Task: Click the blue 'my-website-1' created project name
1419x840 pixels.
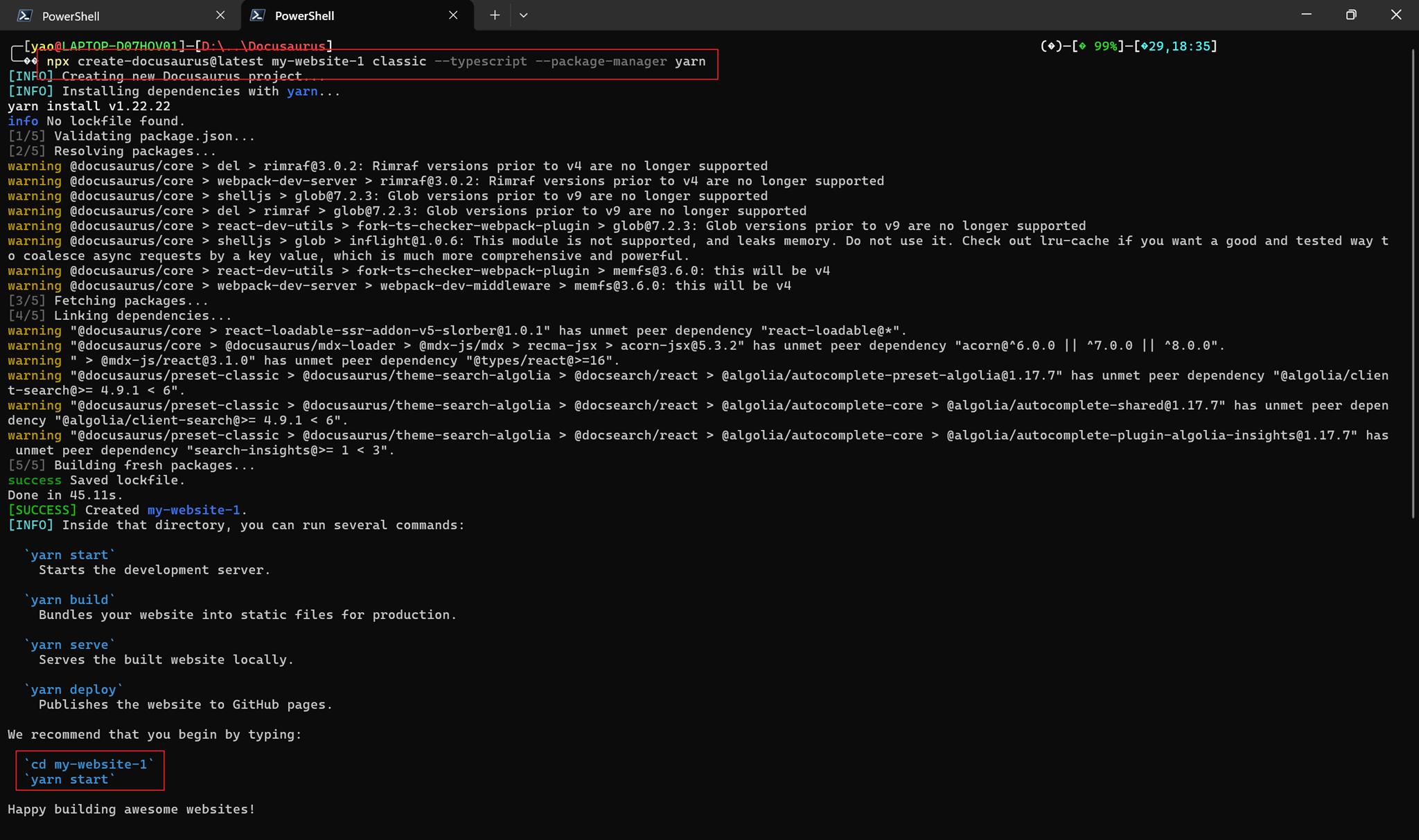Action: click(193, 510)
